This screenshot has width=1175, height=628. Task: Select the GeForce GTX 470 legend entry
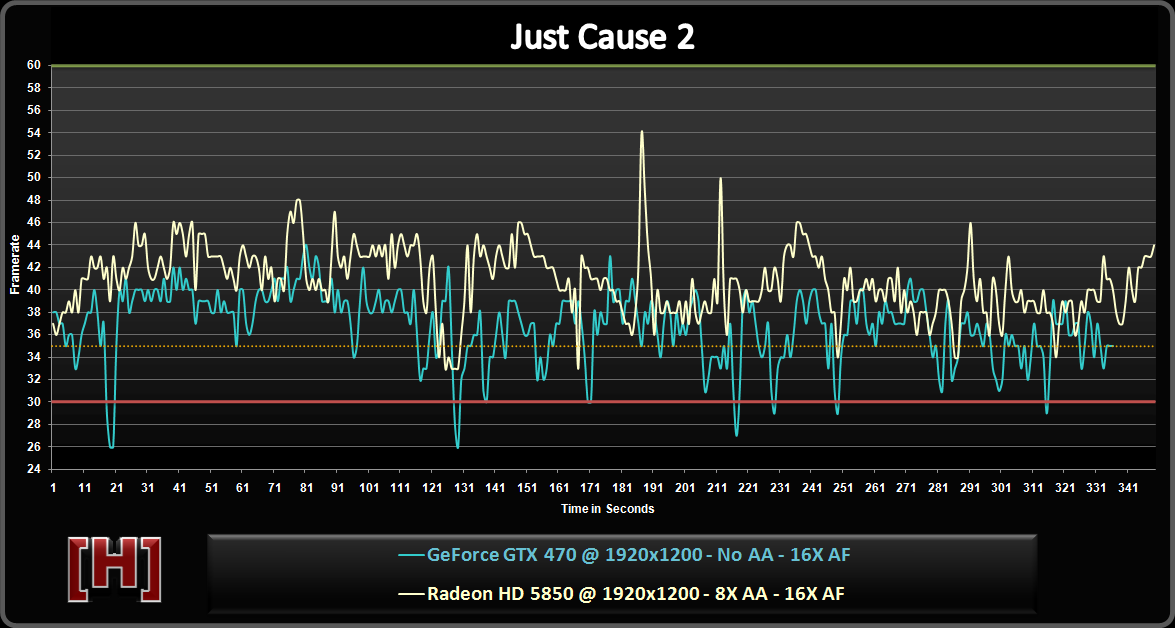click(x=624, y=555)
